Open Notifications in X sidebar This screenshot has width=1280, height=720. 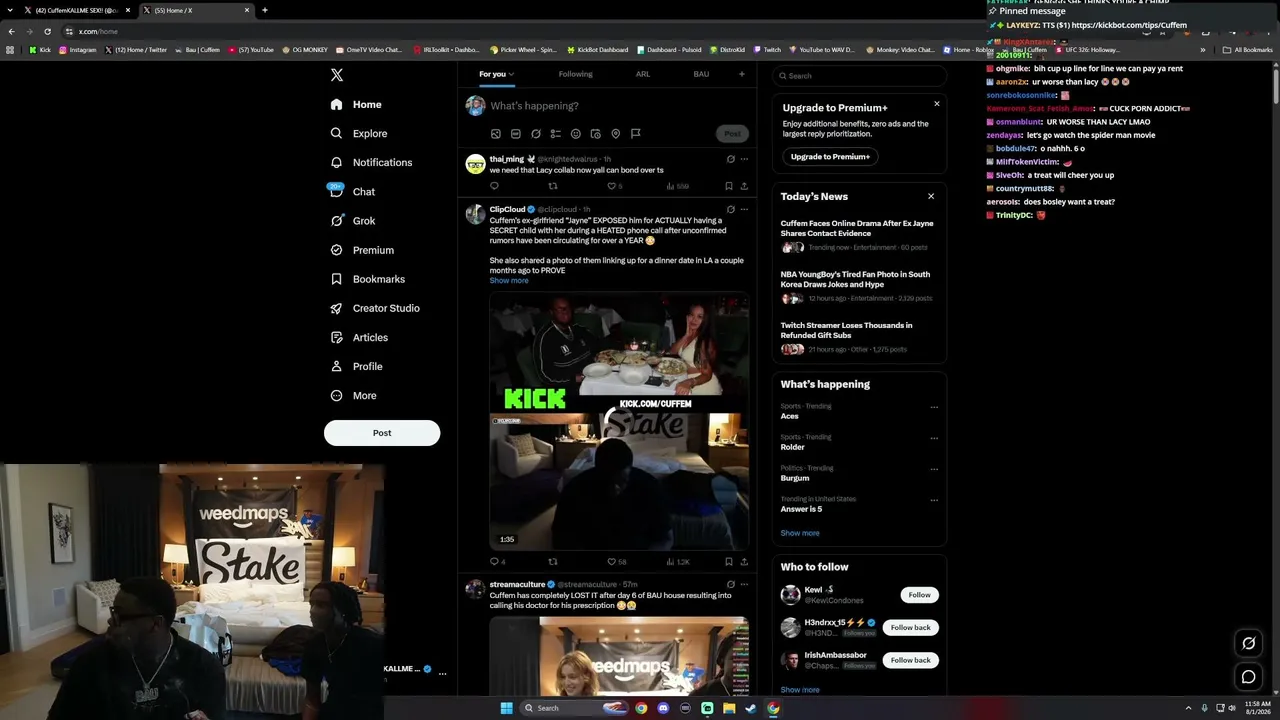[371, 162]
